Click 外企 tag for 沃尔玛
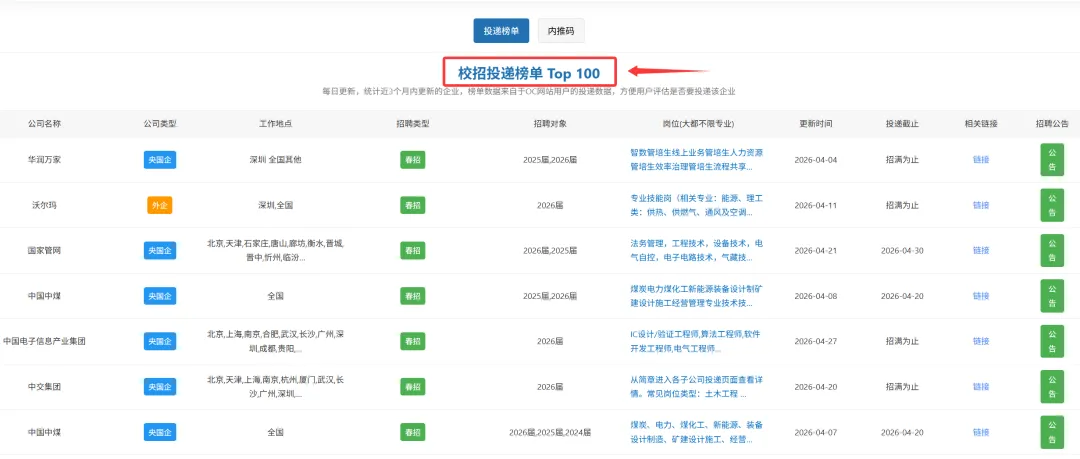This screenshot has height=459, width=1080. click(160, 205)
